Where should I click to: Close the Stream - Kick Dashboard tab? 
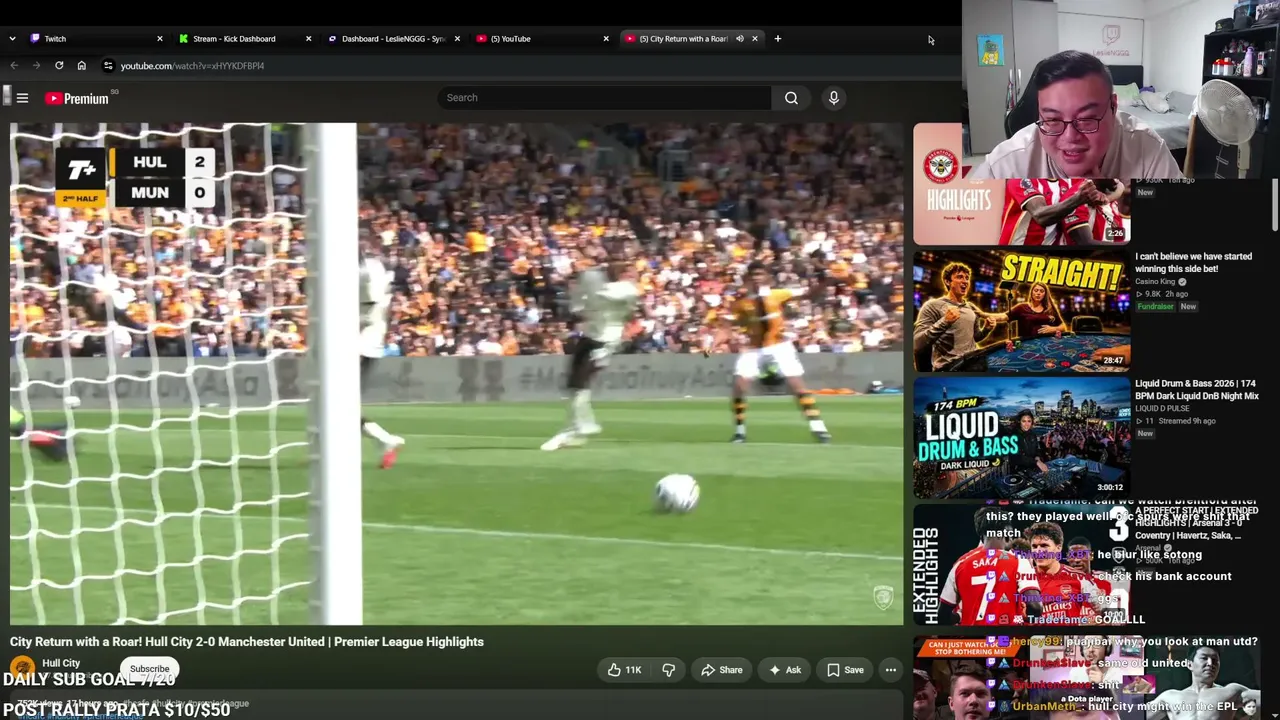308,39
